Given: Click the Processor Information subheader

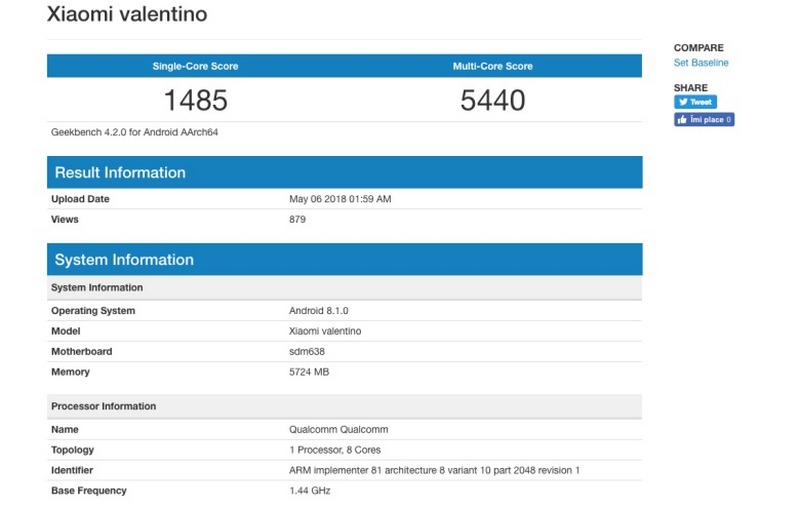Looking at the screenshot, I should pyautogui.click(x=344, y=406).
